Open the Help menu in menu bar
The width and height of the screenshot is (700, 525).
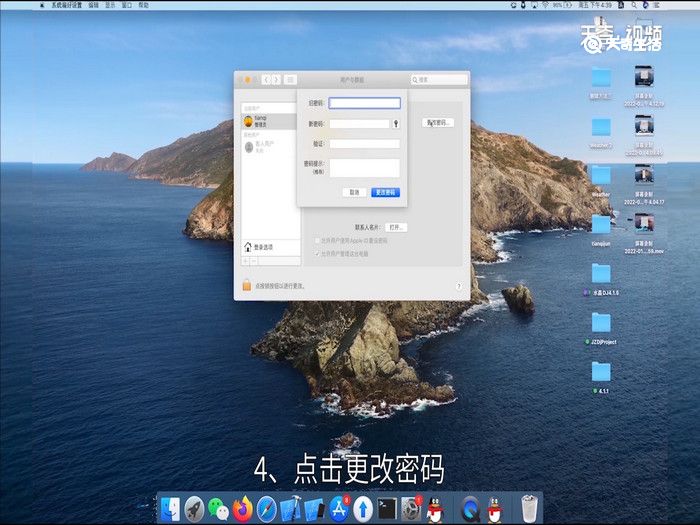pos(143,5)
